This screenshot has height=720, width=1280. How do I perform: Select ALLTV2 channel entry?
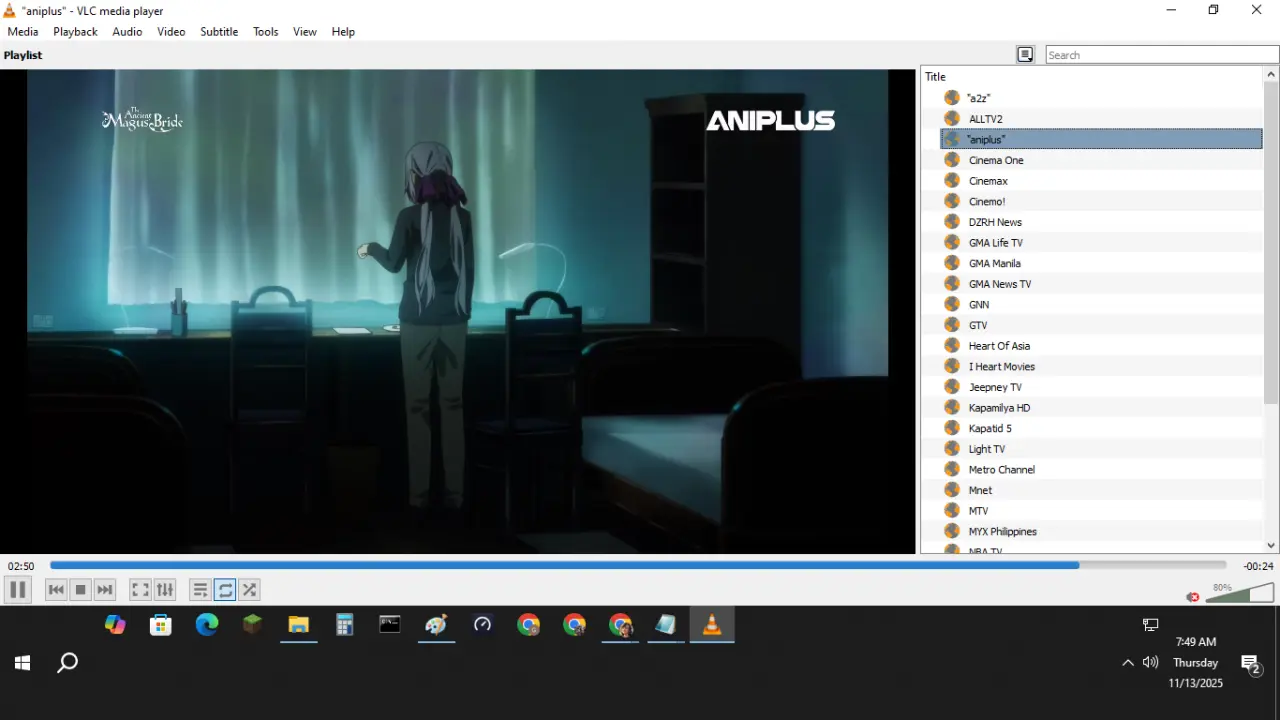1101,119
